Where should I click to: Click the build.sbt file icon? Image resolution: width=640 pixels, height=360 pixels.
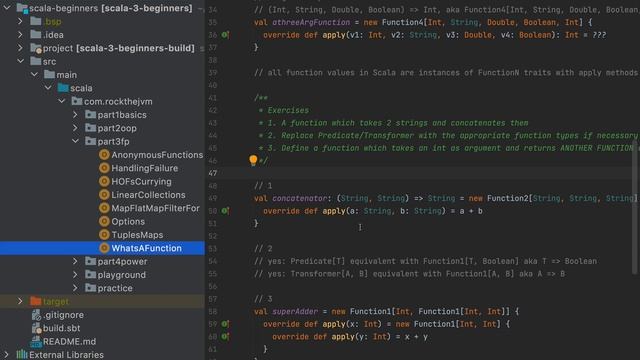[x=36, y=328]
